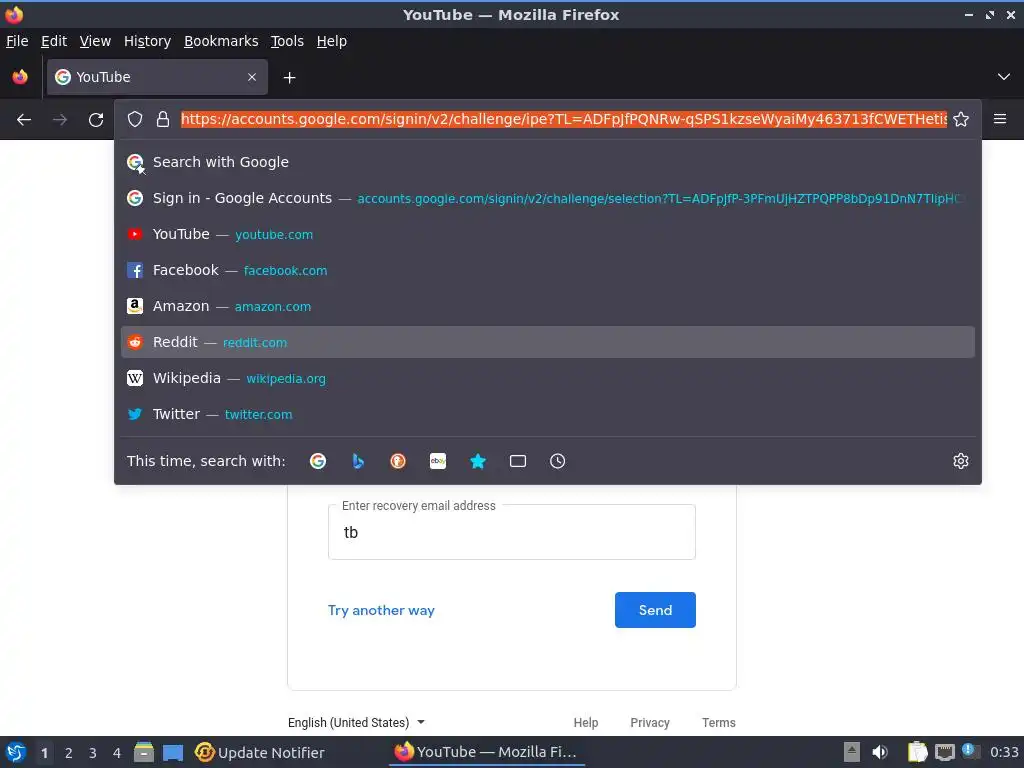Viewport: 1024px width, 768px height.
Task: Open the Tools menu
Action: coord(287,41)
